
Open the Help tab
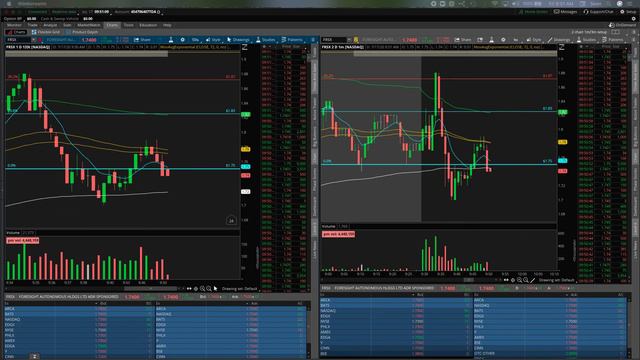(167, 25)
